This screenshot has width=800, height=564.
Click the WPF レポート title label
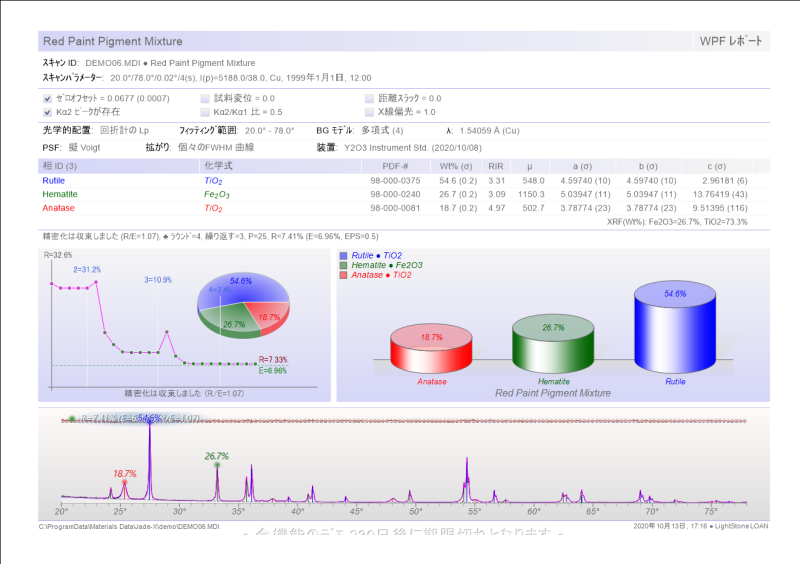click(732, 41)
